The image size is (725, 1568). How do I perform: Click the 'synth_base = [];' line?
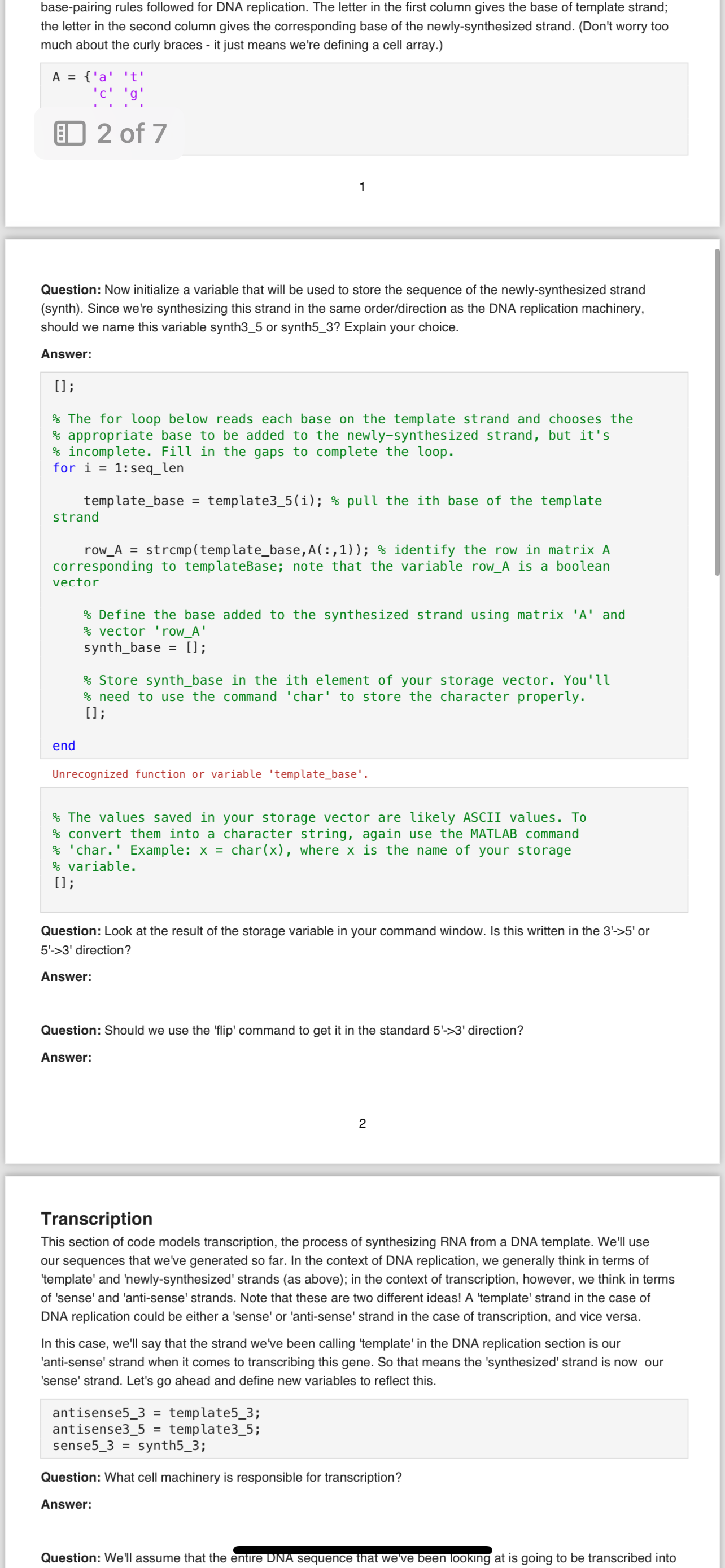point(145,647)
